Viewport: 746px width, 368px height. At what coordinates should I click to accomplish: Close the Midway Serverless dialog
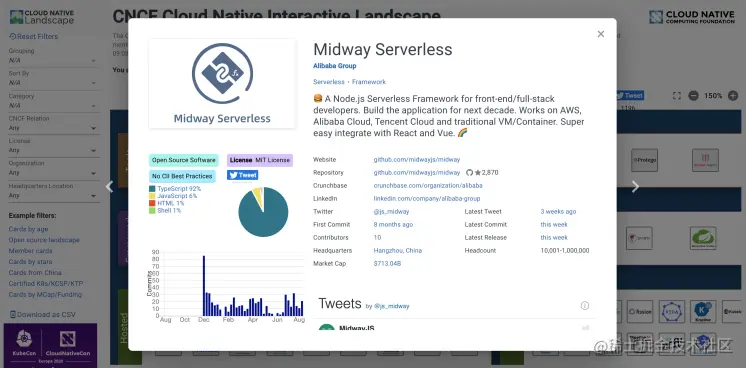601,34
